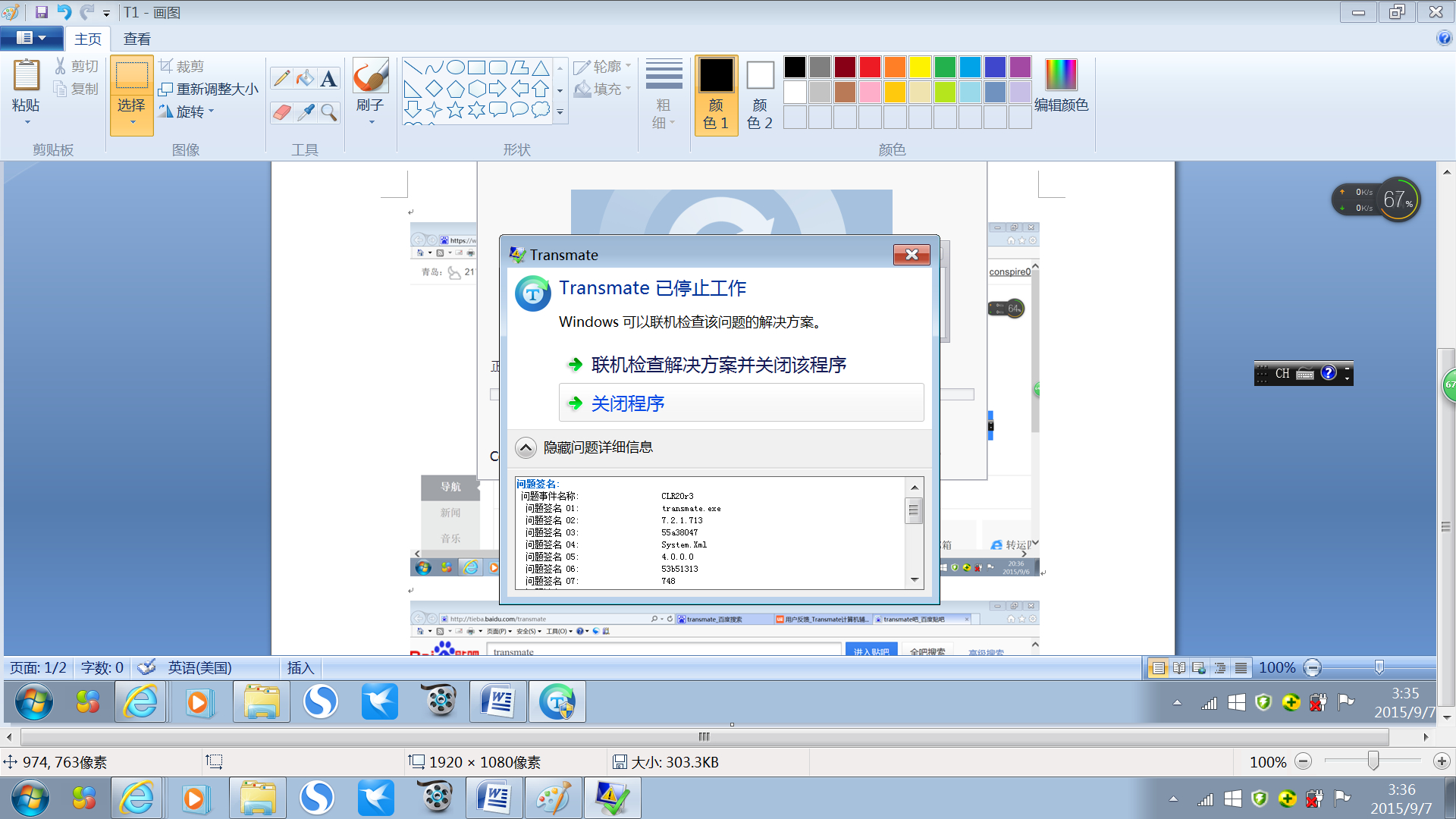Choose the Cloud callout shape

[540, 110]
